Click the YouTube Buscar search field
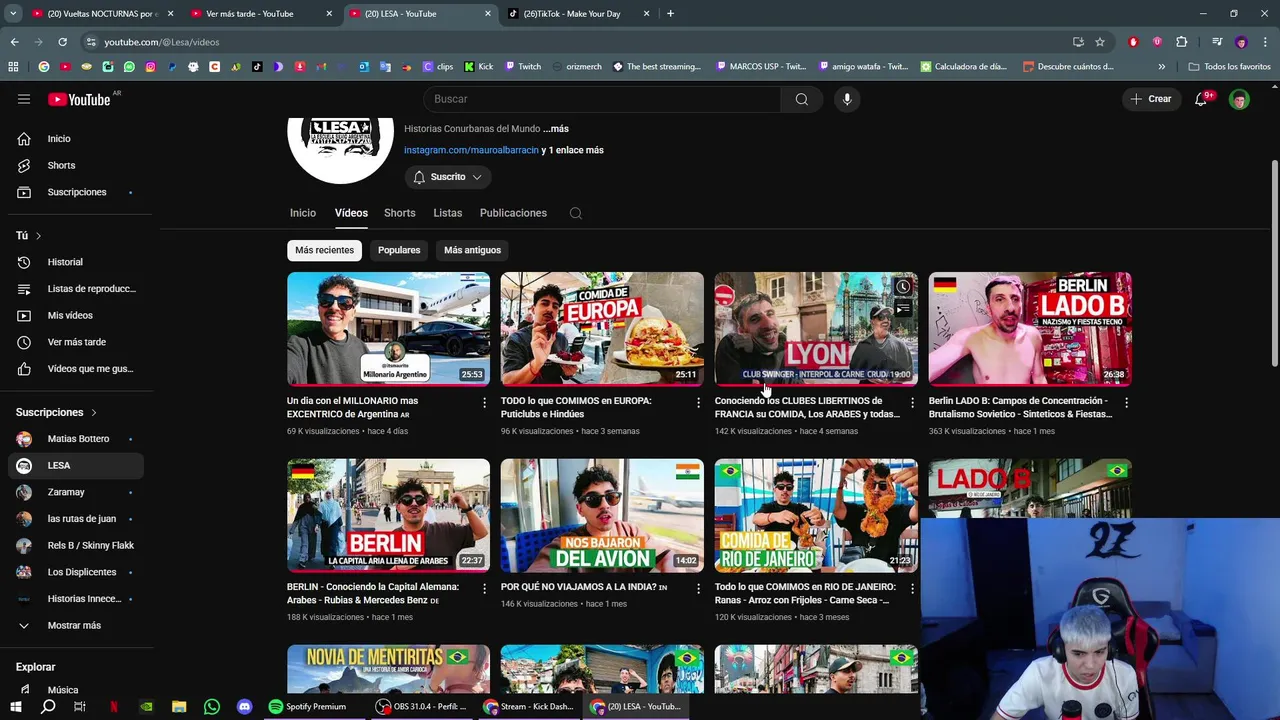The width and height of the screenshot is (1280, 720). point(602,99)
